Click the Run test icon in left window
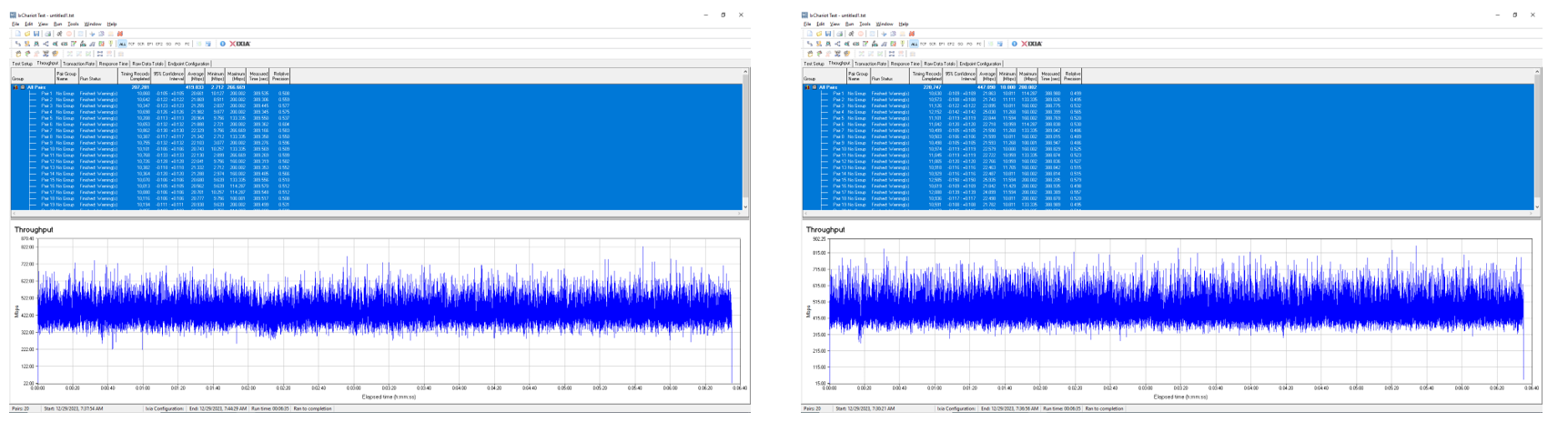The width and height of the screenshot is (1568, 422). (59, 34)
